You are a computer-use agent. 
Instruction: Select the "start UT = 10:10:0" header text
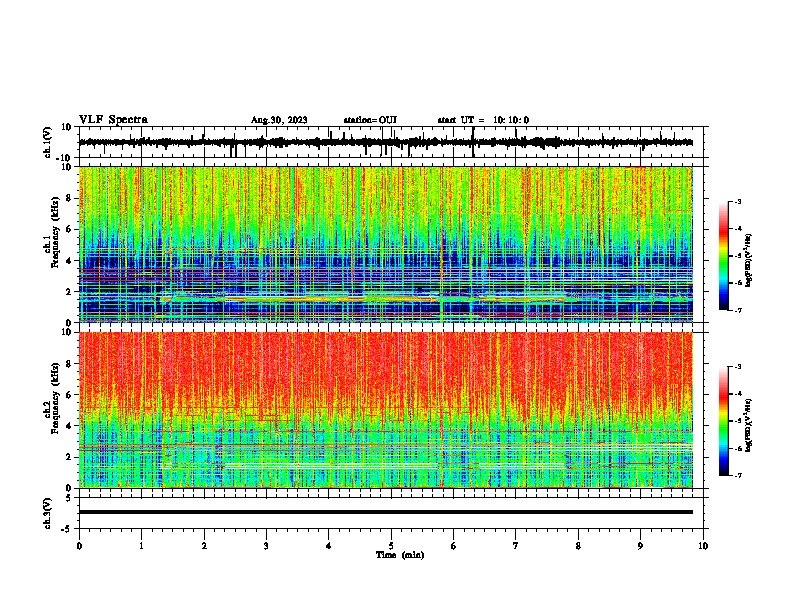(x=483, y=120)
